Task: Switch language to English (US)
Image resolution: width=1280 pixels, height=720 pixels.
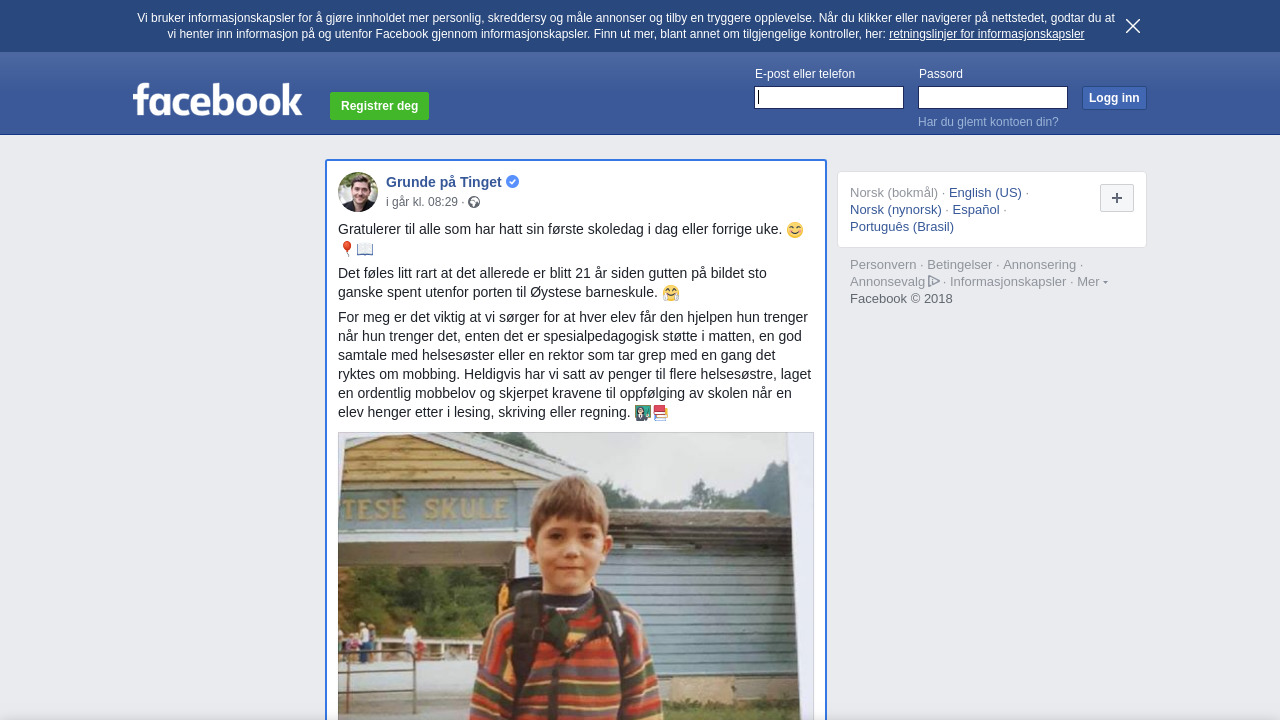Action: (985, 192)
